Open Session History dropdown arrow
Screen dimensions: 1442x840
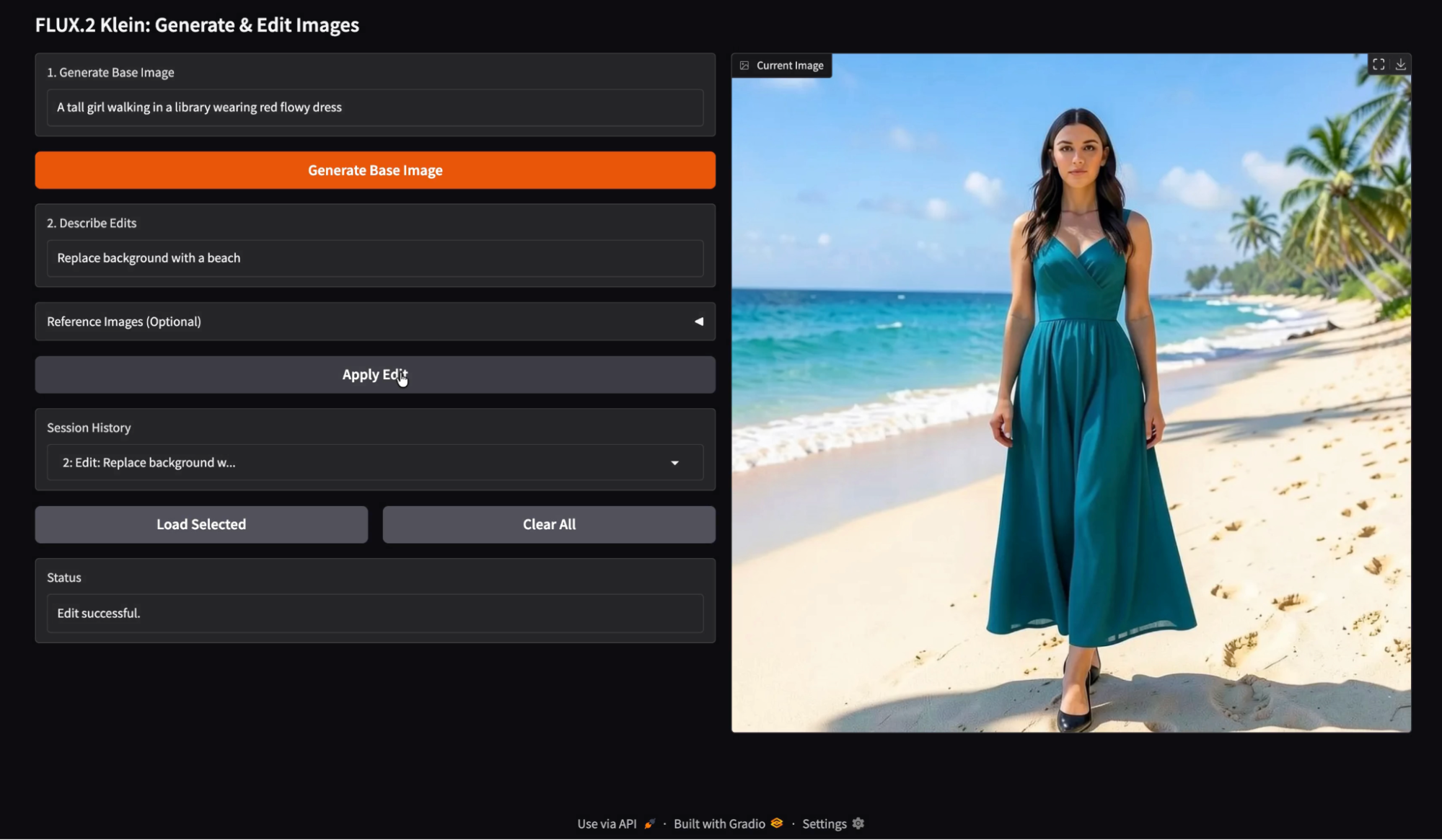[674, 463]
